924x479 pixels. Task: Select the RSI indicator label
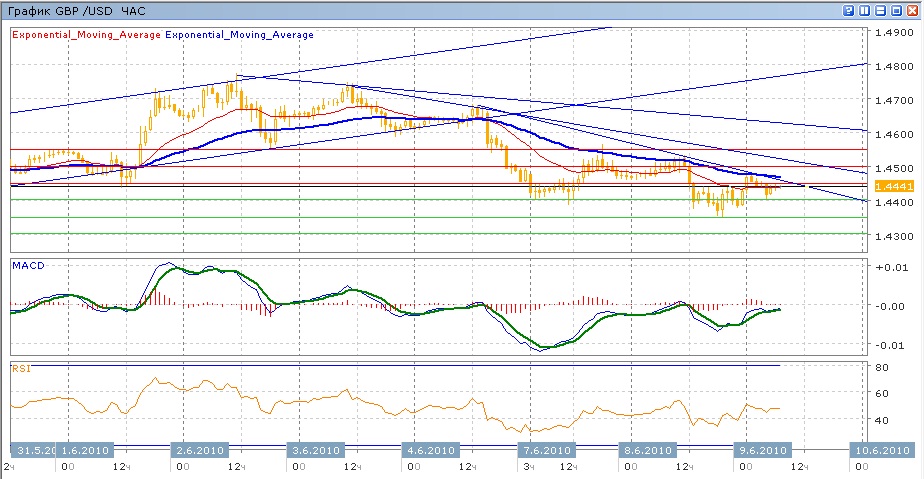(x=21, y=369)
